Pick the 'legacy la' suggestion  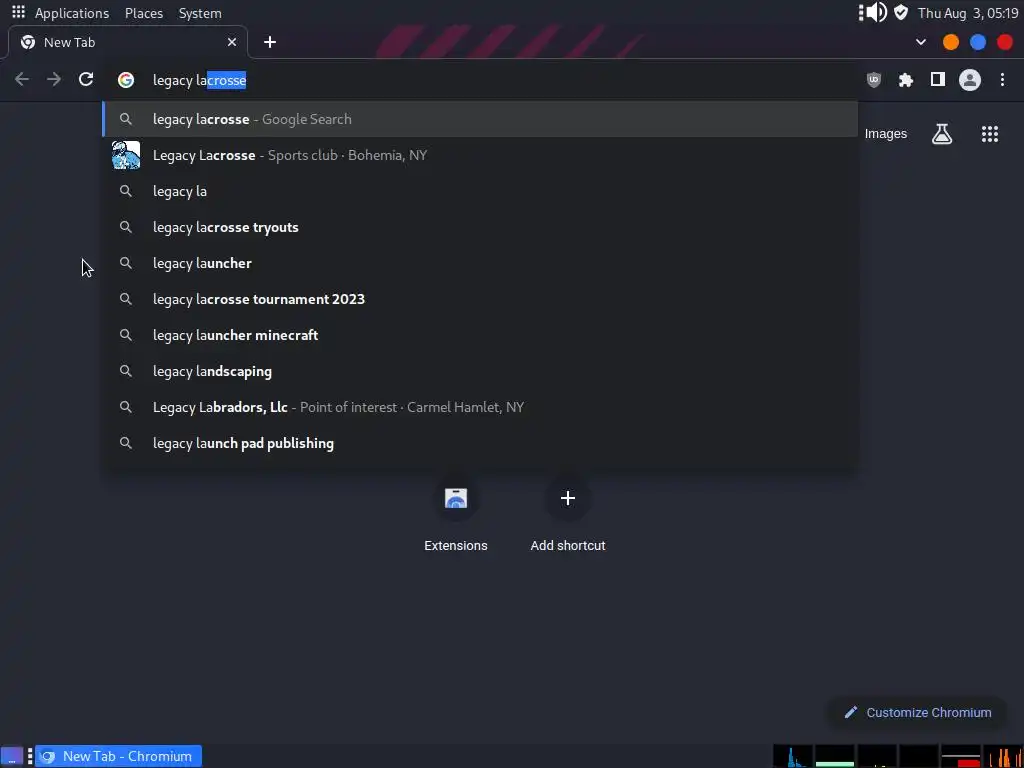(x=480, y=191)
